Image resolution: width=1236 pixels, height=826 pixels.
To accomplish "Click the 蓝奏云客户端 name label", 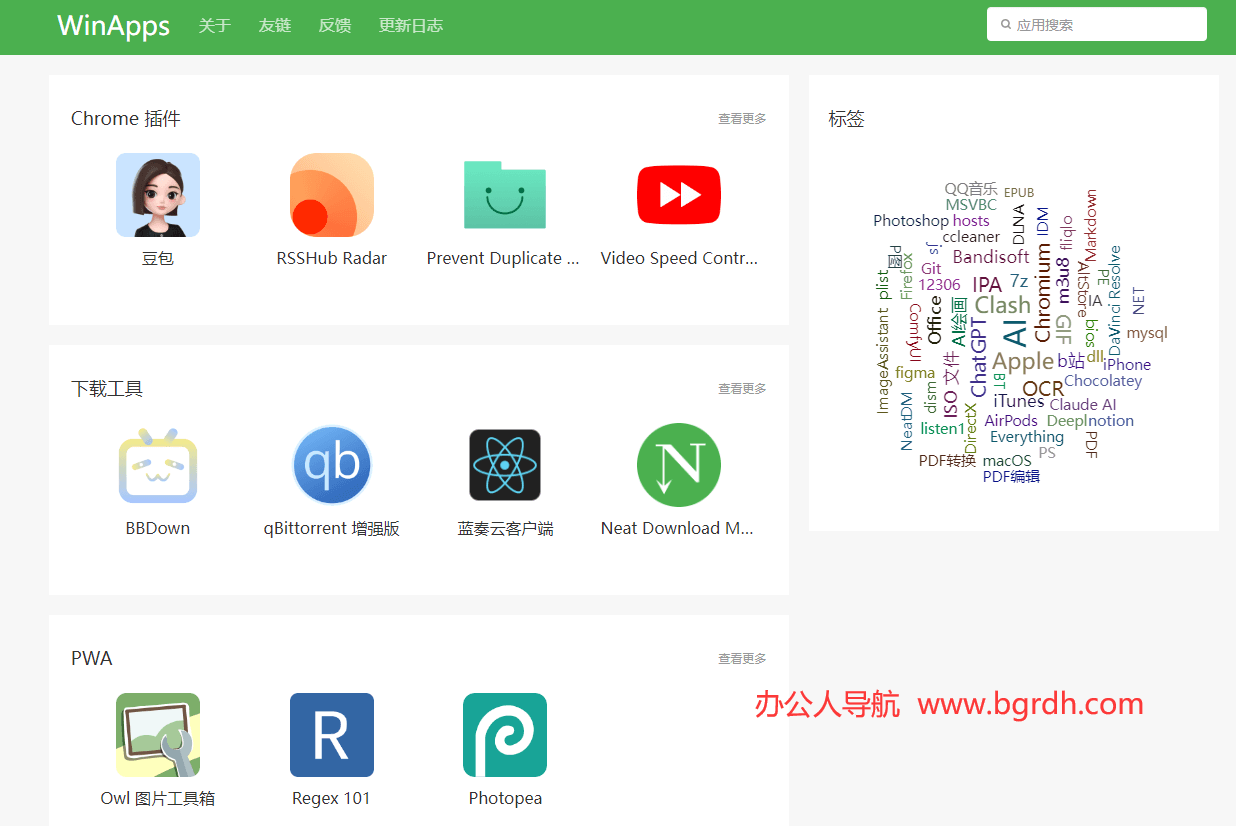I will click(505, 528).
